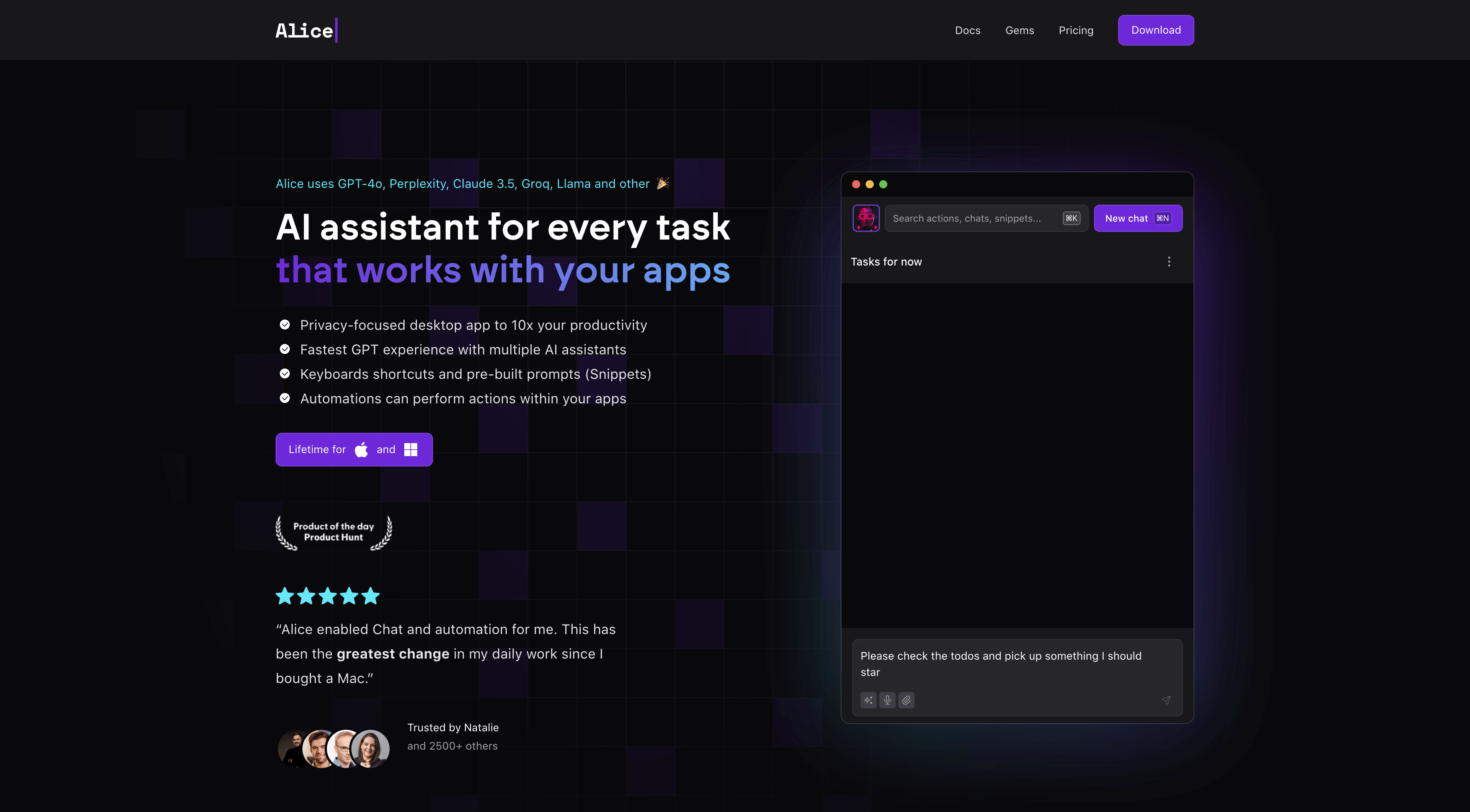Image resolution: width=1470 pixels, height=812 pixels.
Task: Activate the microphone voice input icon
Action: pos(887,700)
